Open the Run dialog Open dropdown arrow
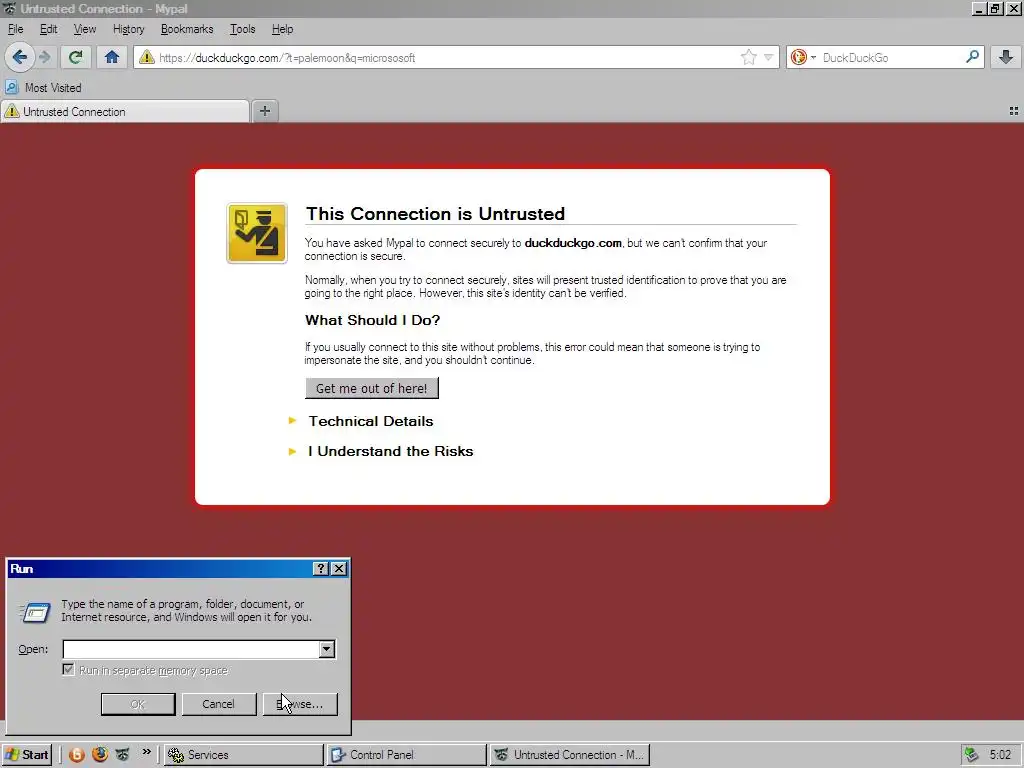The width and height of the screenshot is (1024, 768). tap(327, 649)
